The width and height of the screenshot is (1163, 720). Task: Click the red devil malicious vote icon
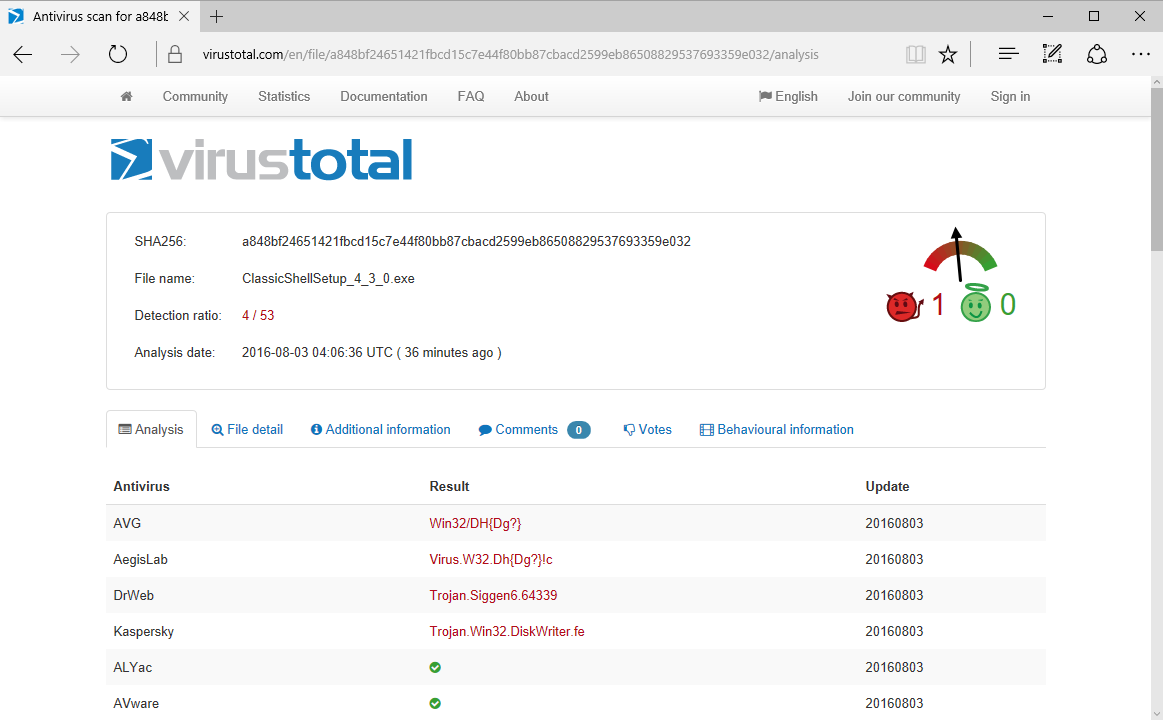tap(904, 305)
